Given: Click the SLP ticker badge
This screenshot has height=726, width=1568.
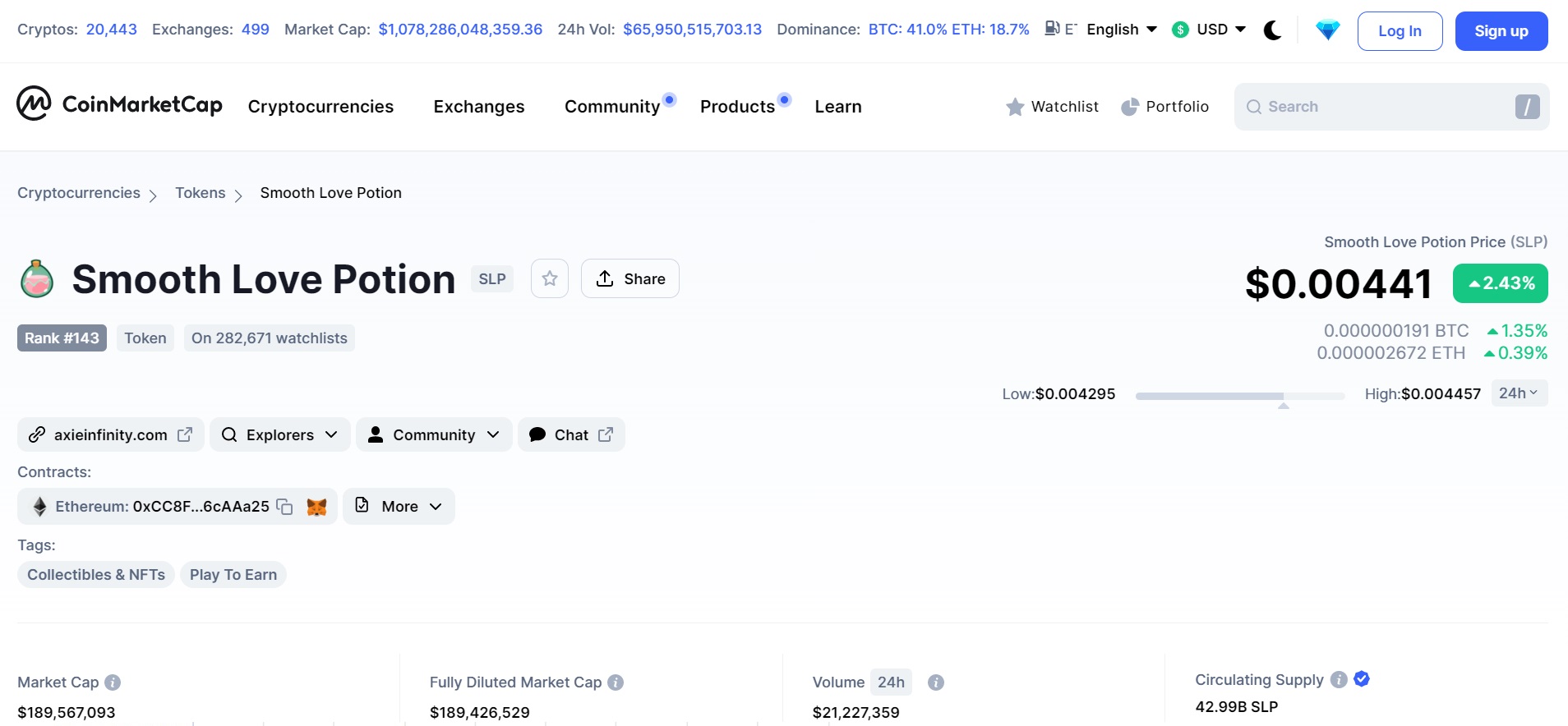Looking at the screenshot, I should (492, 279).
